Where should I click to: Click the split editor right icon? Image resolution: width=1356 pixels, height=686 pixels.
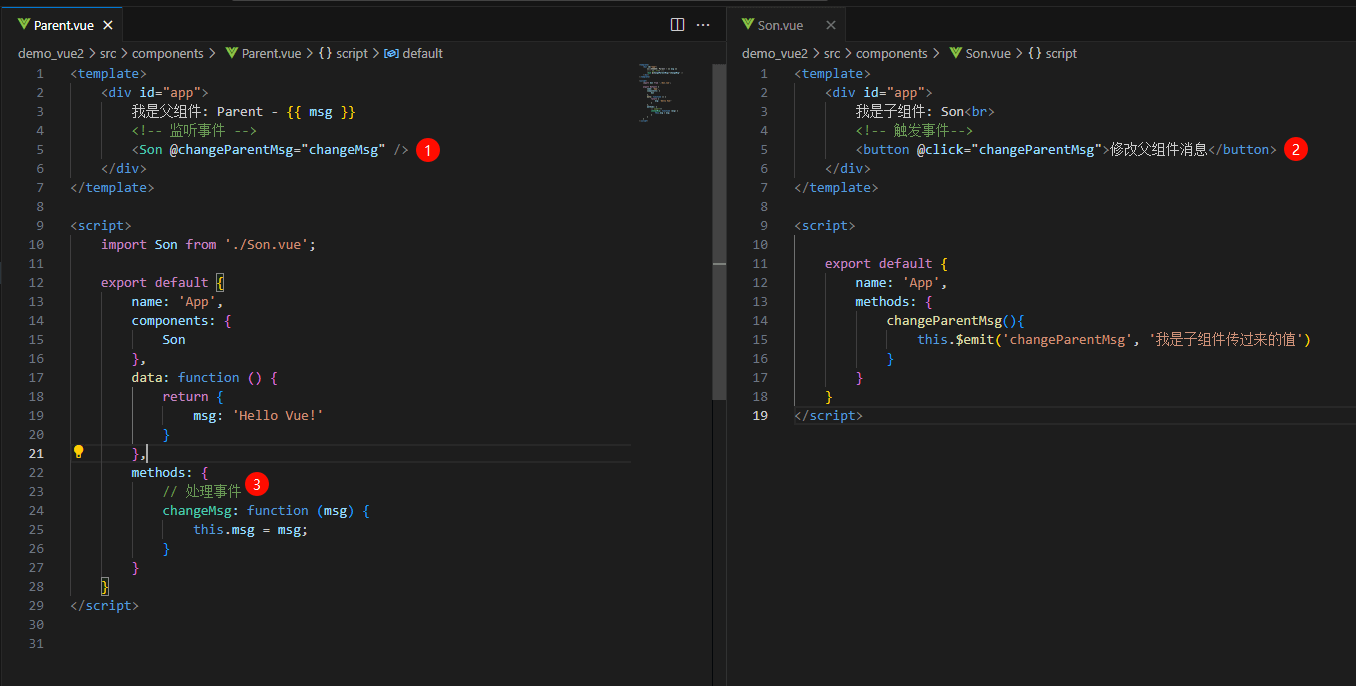677,25
